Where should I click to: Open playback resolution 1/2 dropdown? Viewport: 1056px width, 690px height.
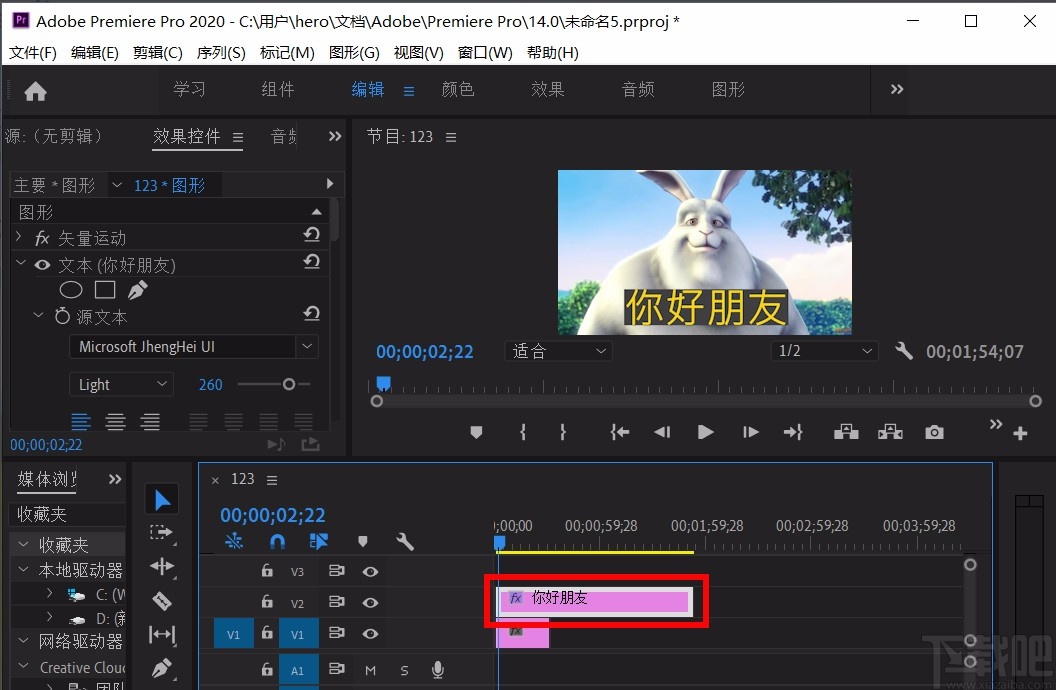click(x=824, y=351)
